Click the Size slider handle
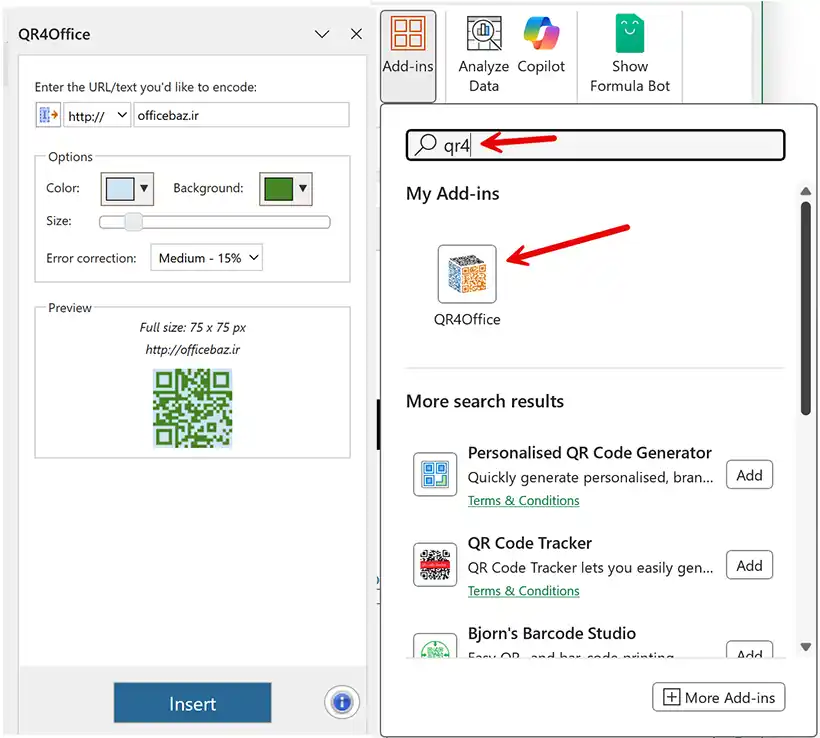 (133, 222)
